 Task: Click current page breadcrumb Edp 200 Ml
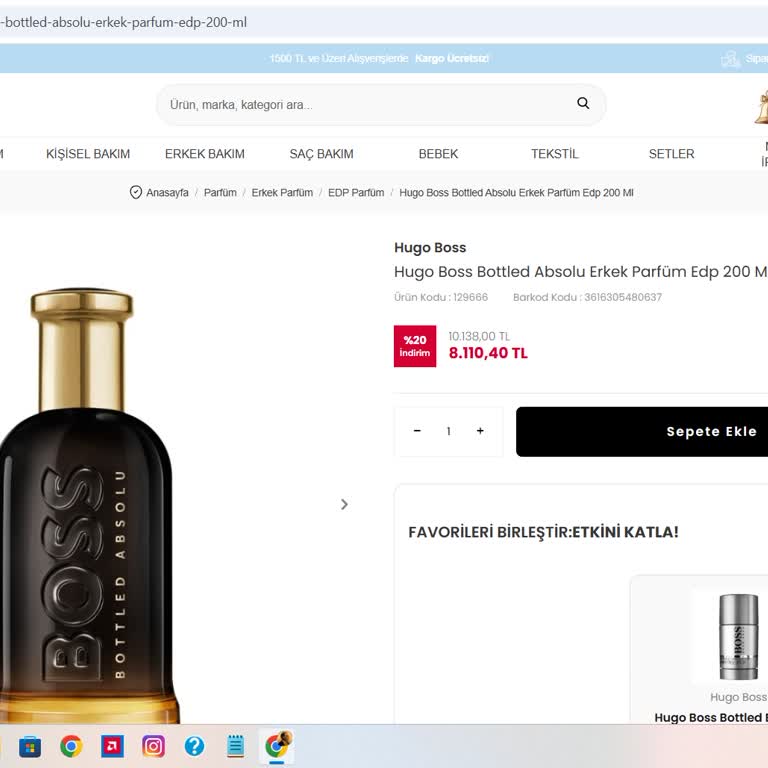point(516,192)
